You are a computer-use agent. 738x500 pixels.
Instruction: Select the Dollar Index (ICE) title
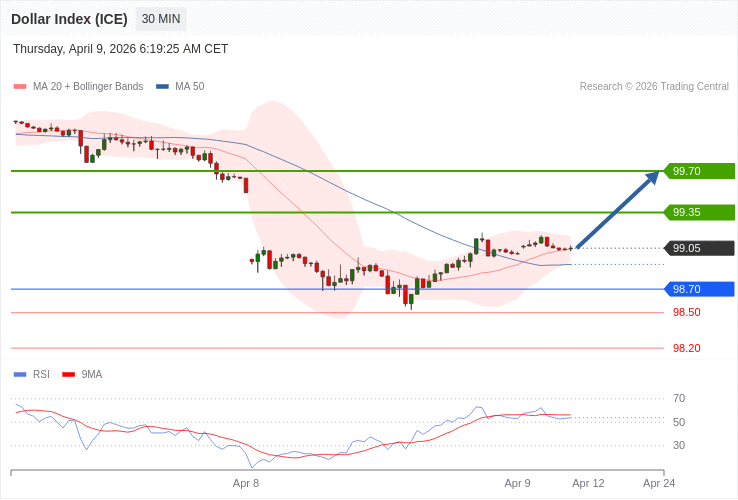tap(69, 19)
